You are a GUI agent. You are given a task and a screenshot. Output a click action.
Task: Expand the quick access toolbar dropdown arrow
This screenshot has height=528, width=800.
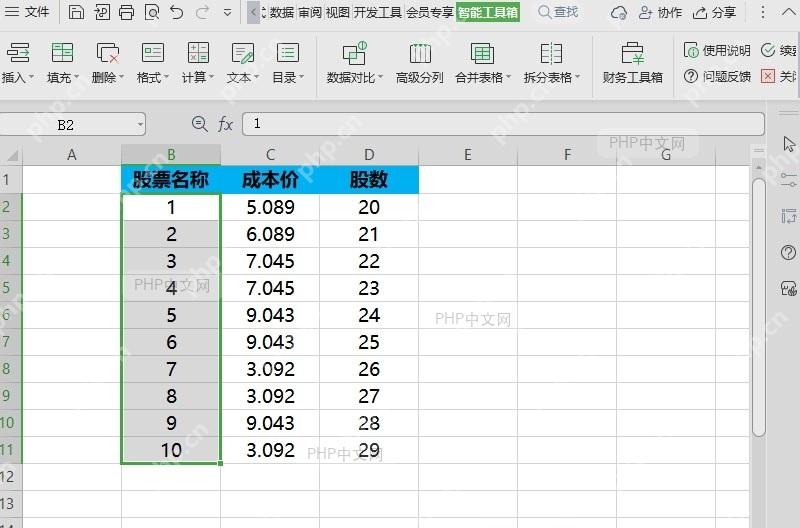[228, 12]
